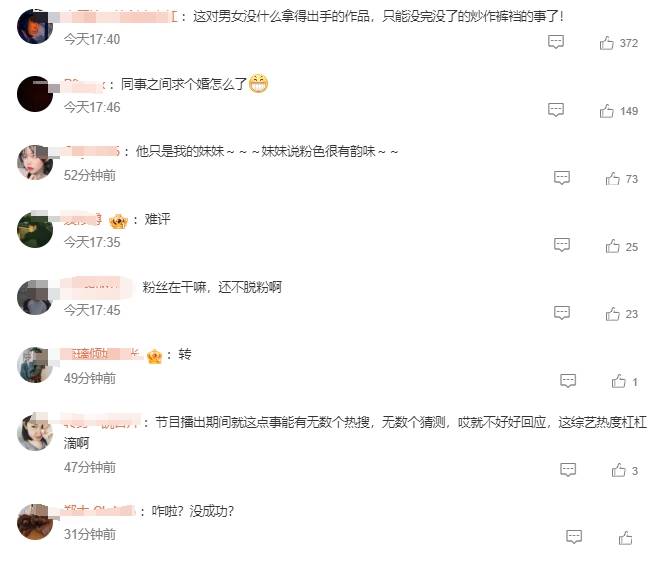668x562 pixels.
Task: Reply to the 粉丝在干嘛 comment
Action: coord(562,312)
